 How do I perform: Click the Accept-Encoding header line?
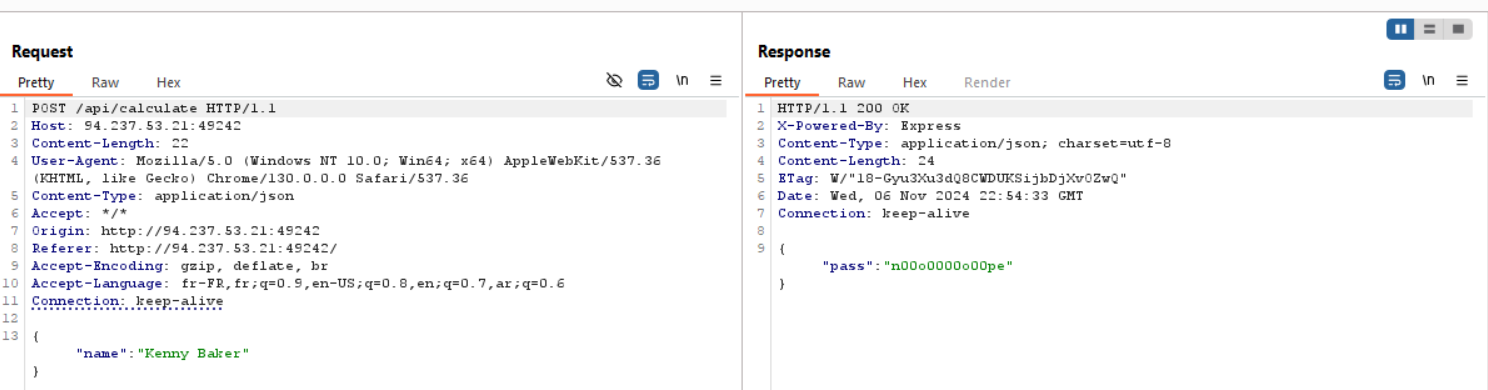(180, 266)
